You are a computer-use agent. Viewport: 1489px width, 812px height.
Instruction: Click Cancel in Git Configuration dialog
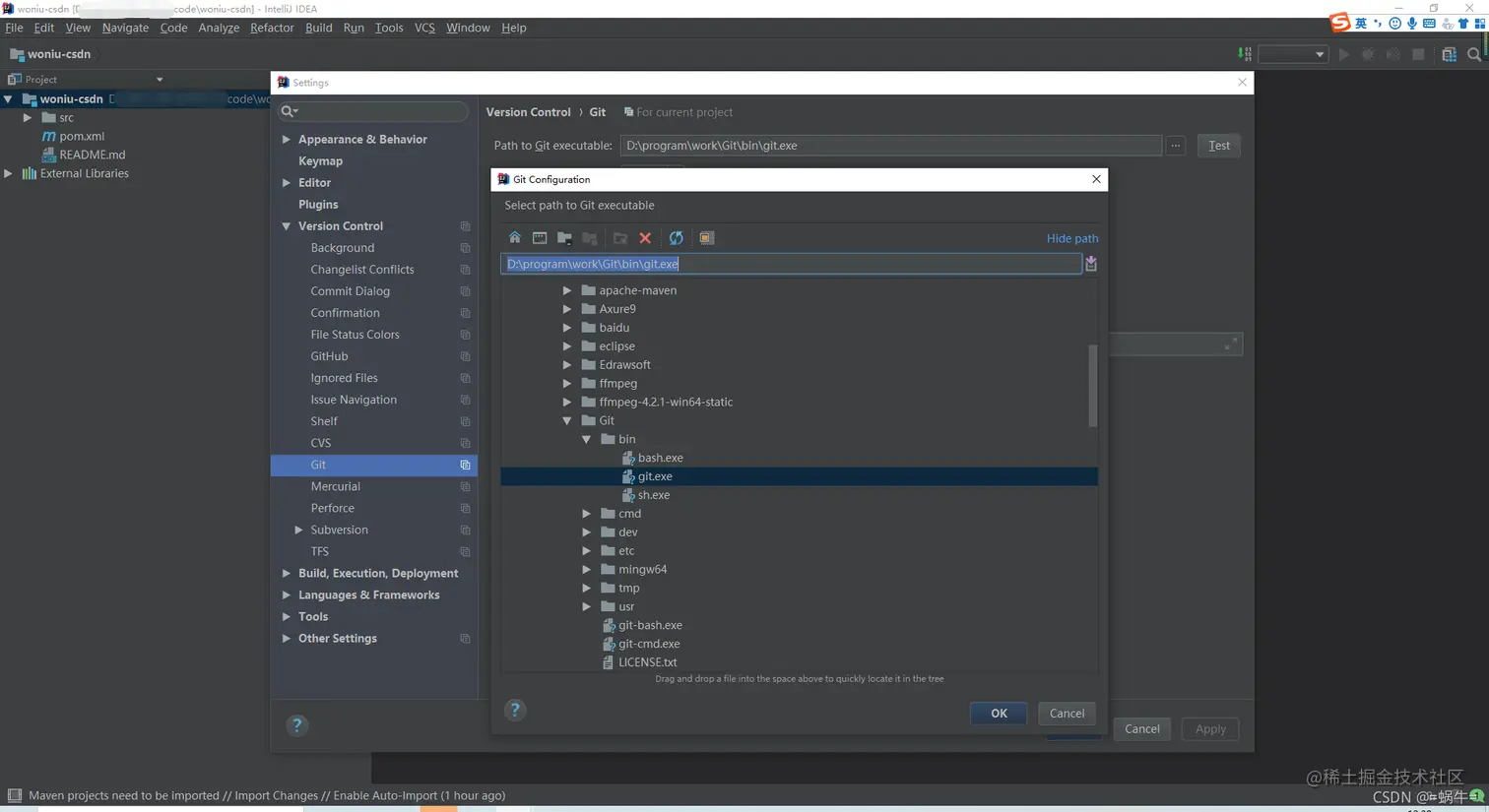[x=1067, y=714]
